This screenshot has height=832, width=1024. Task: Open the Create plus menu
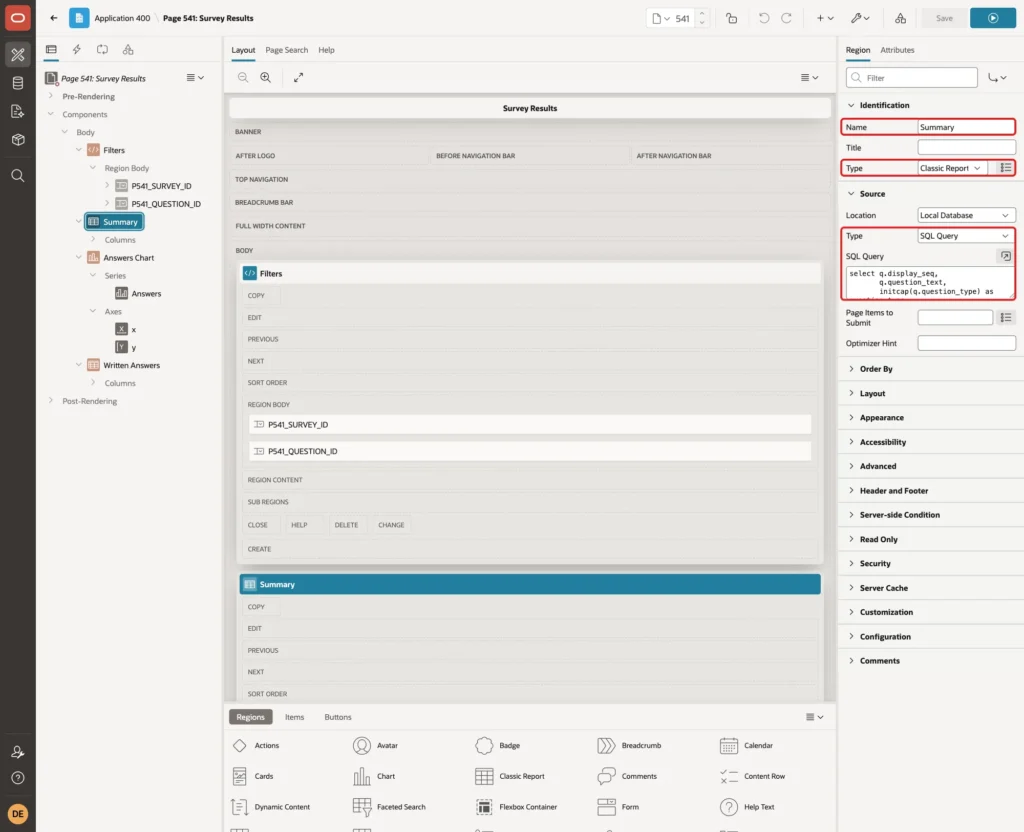tap(825, 18)
